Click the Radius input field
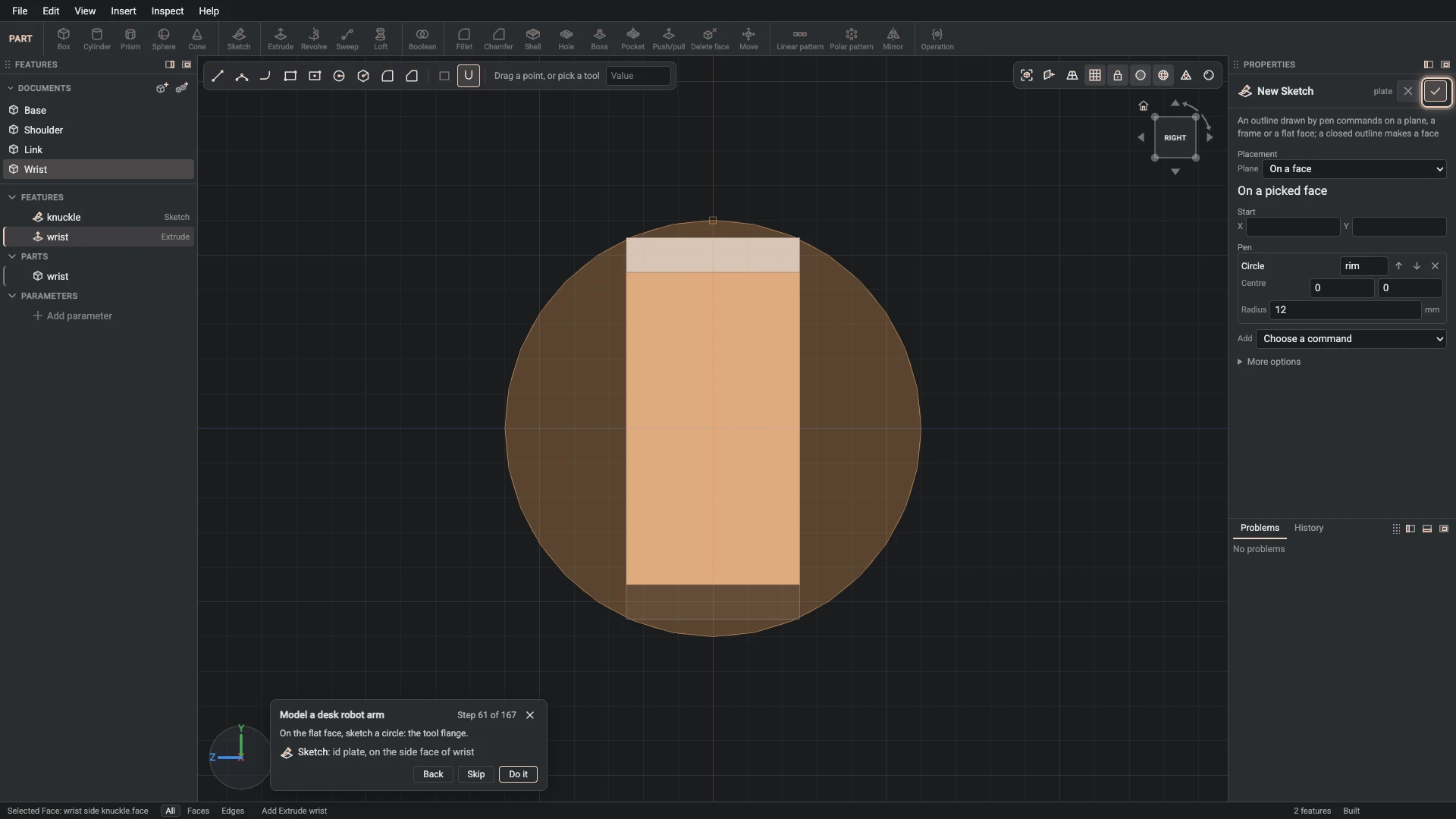1456x819 pixels. coord(1345,309)
